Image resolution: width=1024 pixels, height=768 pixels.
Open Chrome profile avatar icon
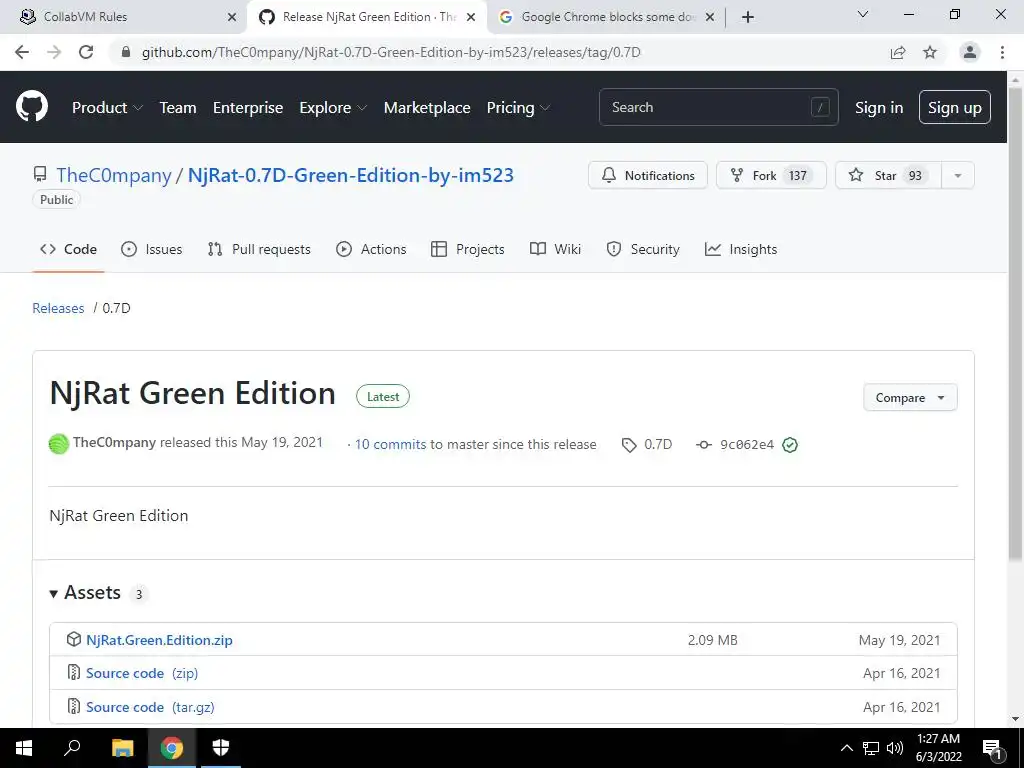[970, 52]
